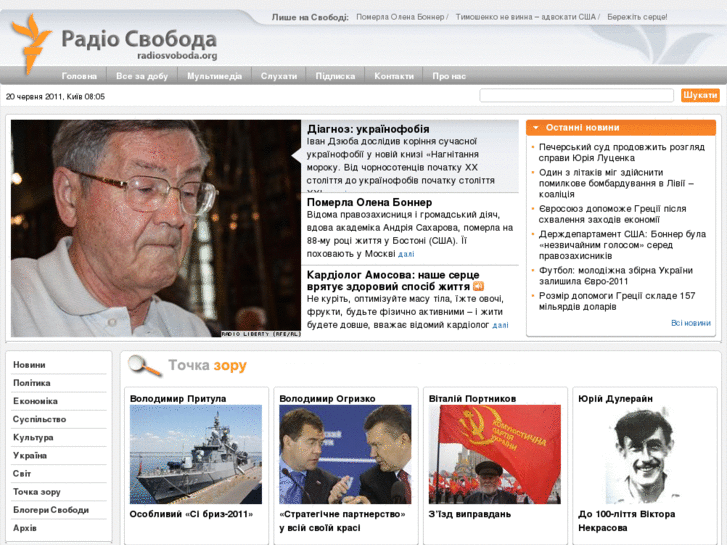
Task: Click the Радіо Свобода site title
Action: (139, 39)
